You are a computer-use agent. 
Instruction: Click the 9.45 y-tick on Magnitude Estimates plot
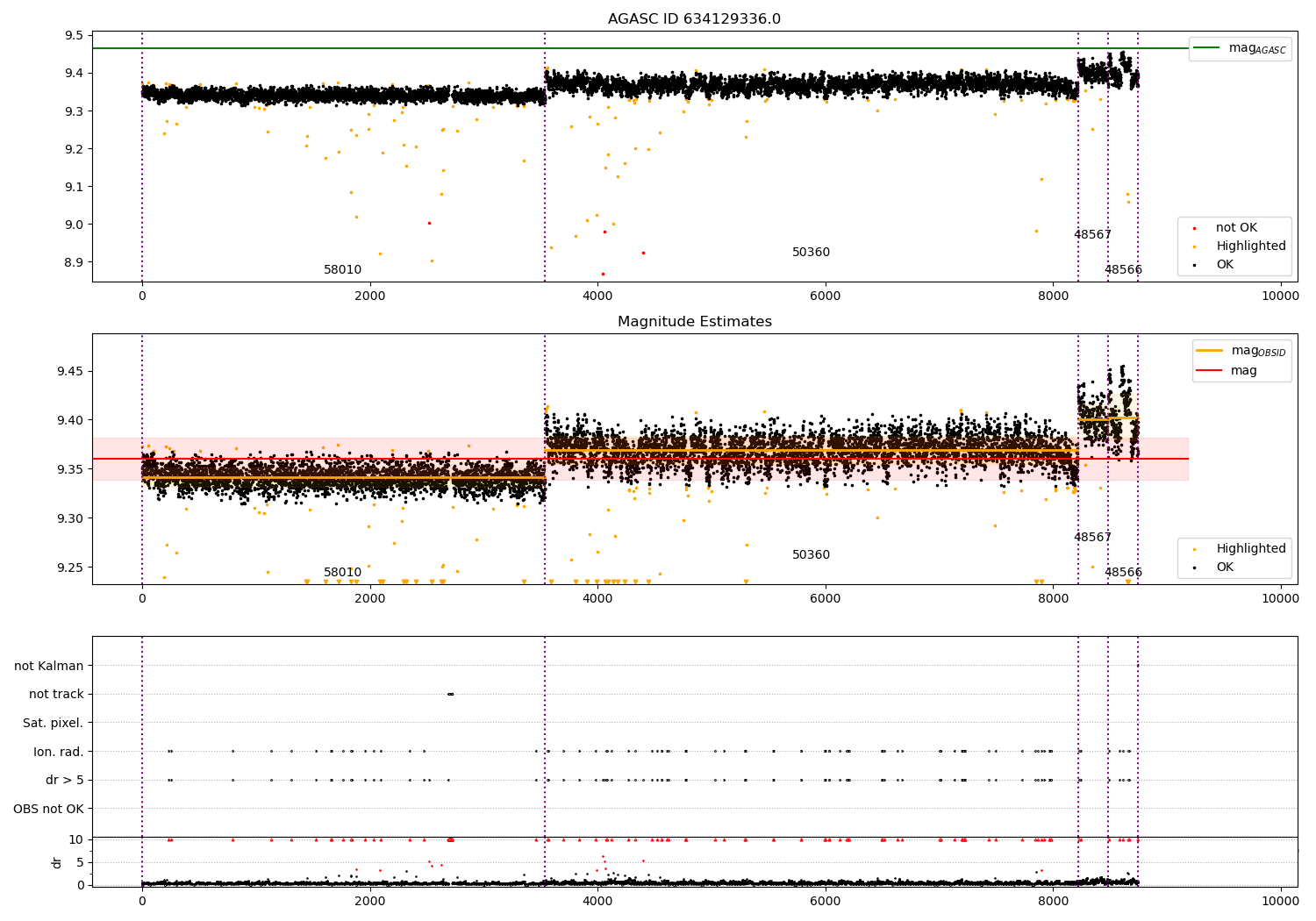[x=70, y=371]
